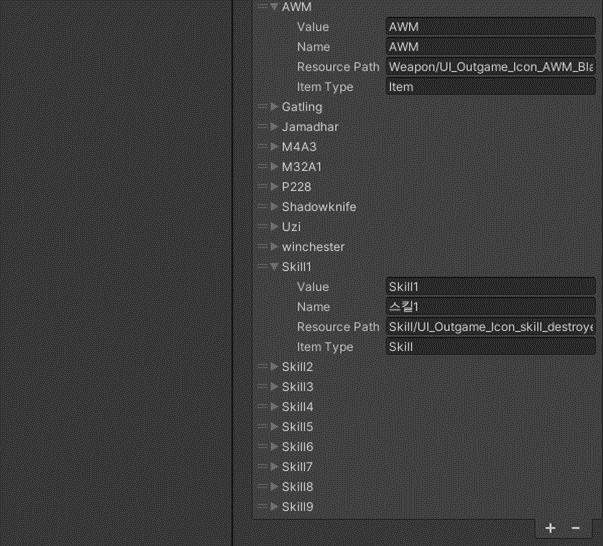
Task: Grab the drag handle beside Skill6
Action: (262, 446)
